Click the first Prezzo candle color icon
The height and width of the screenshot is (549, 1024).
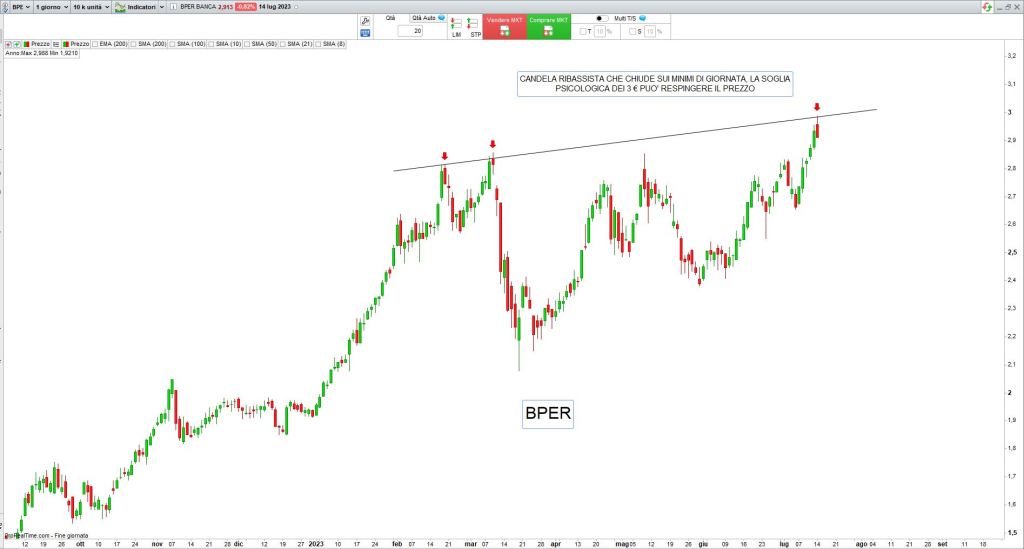pos(26,44)
